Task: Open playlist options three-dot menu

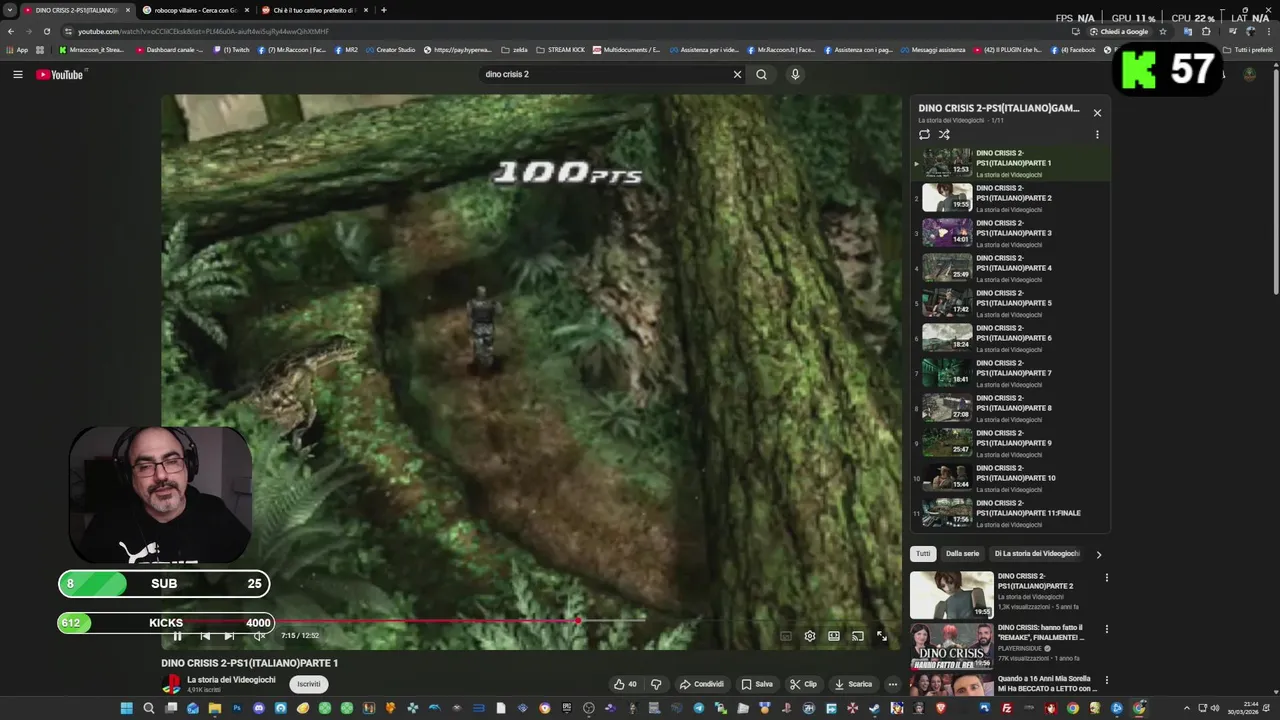Action: point(1097,134)
